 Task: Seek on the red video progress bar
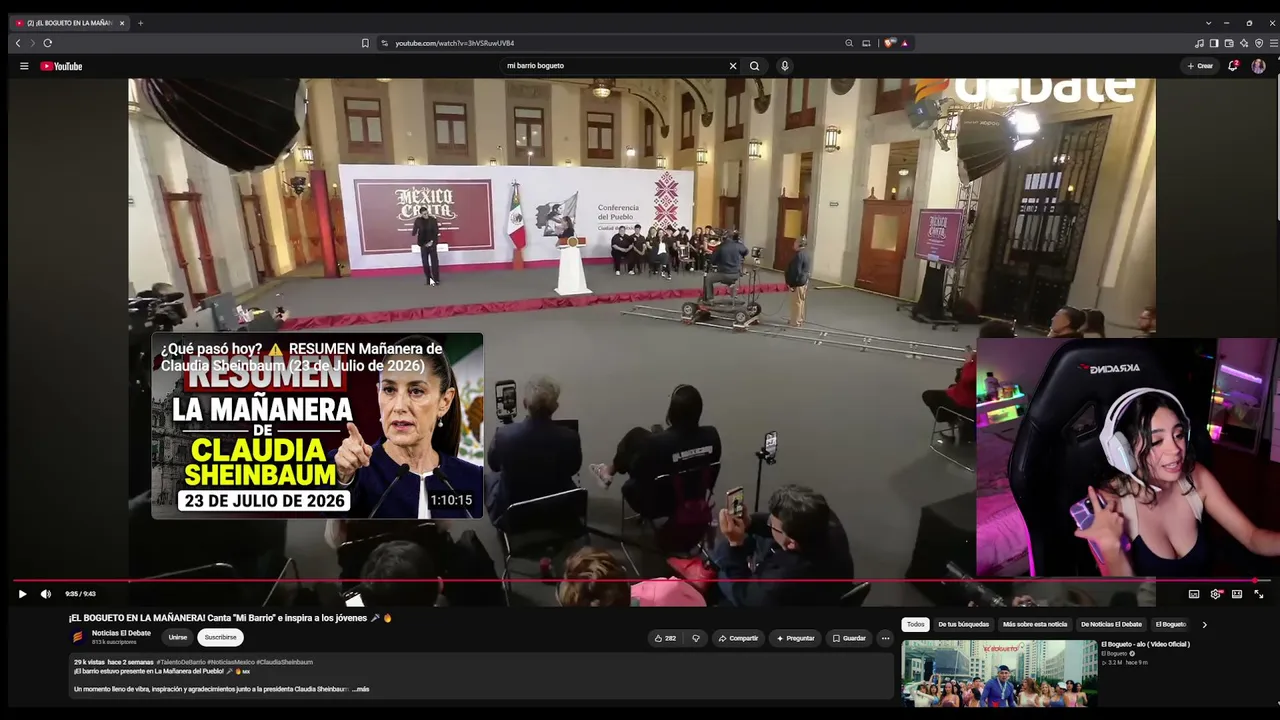point(640,580)
